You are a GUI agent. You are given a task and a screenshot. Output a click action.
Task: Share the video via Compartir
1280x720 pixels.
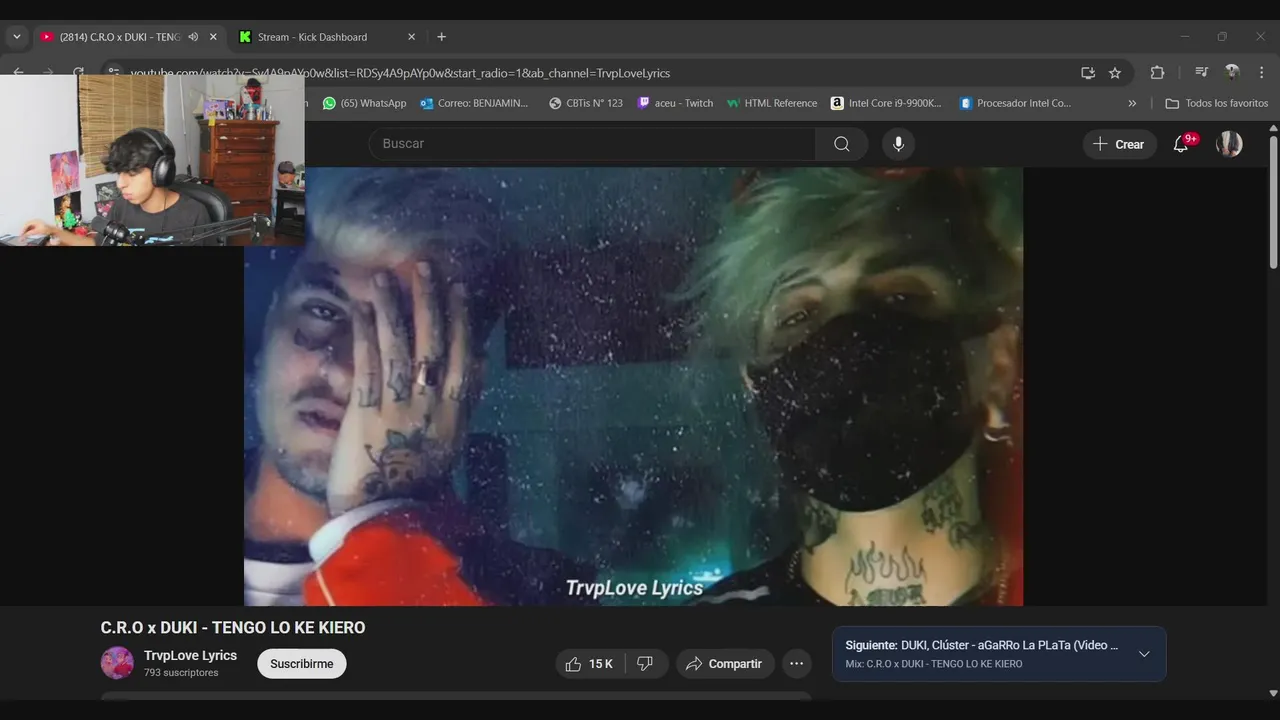[724, 664]
